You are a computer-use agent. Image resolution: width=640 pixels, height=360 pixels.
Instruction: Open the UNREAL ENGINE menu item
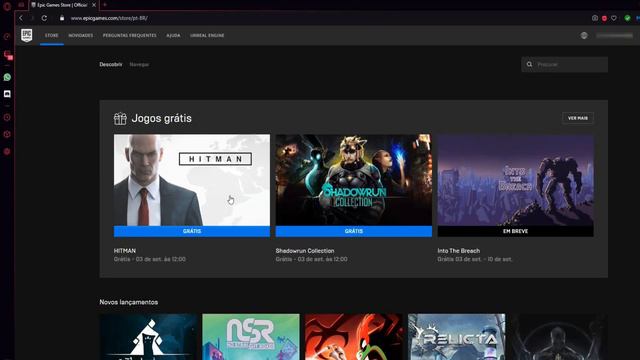[207, 36]
